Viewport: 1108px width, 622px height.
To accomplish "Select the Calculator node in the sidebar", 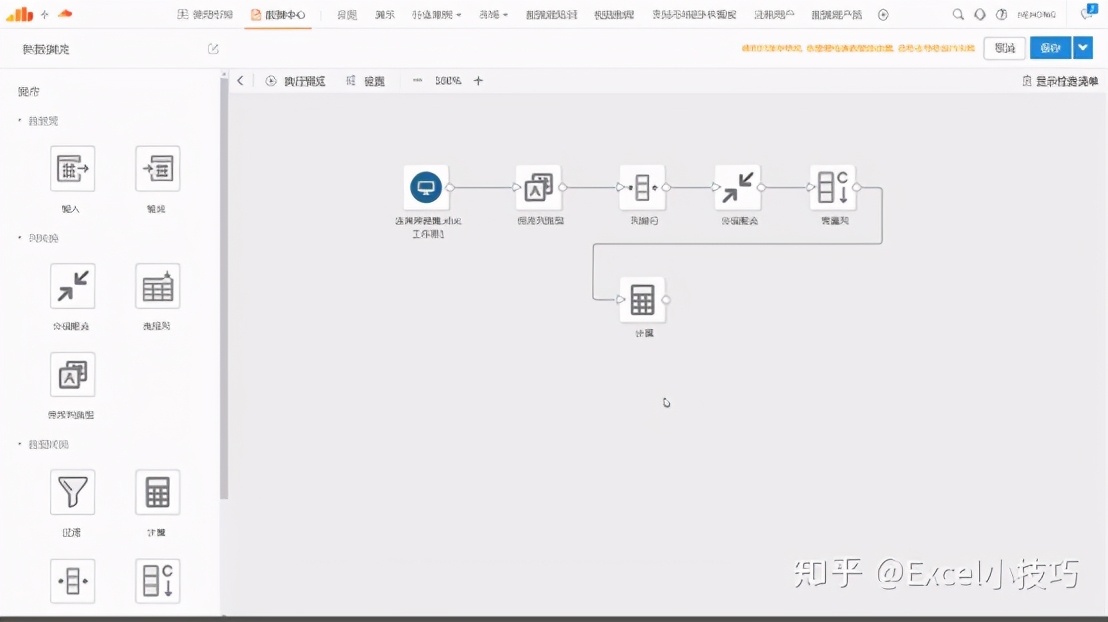I will pyautogui.click(x=156, y=491).
